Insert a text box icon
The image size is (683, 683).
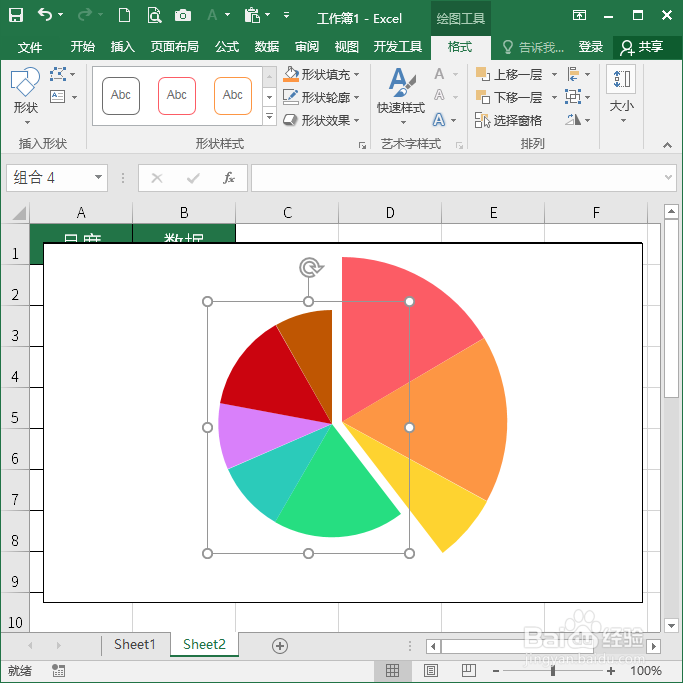(57, 96)
